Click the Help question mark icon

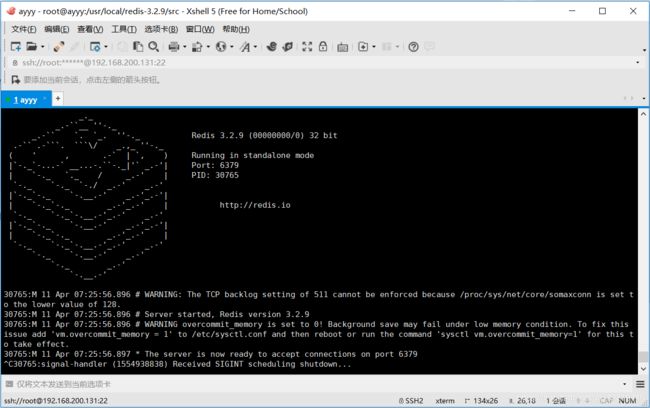point(413,47)
